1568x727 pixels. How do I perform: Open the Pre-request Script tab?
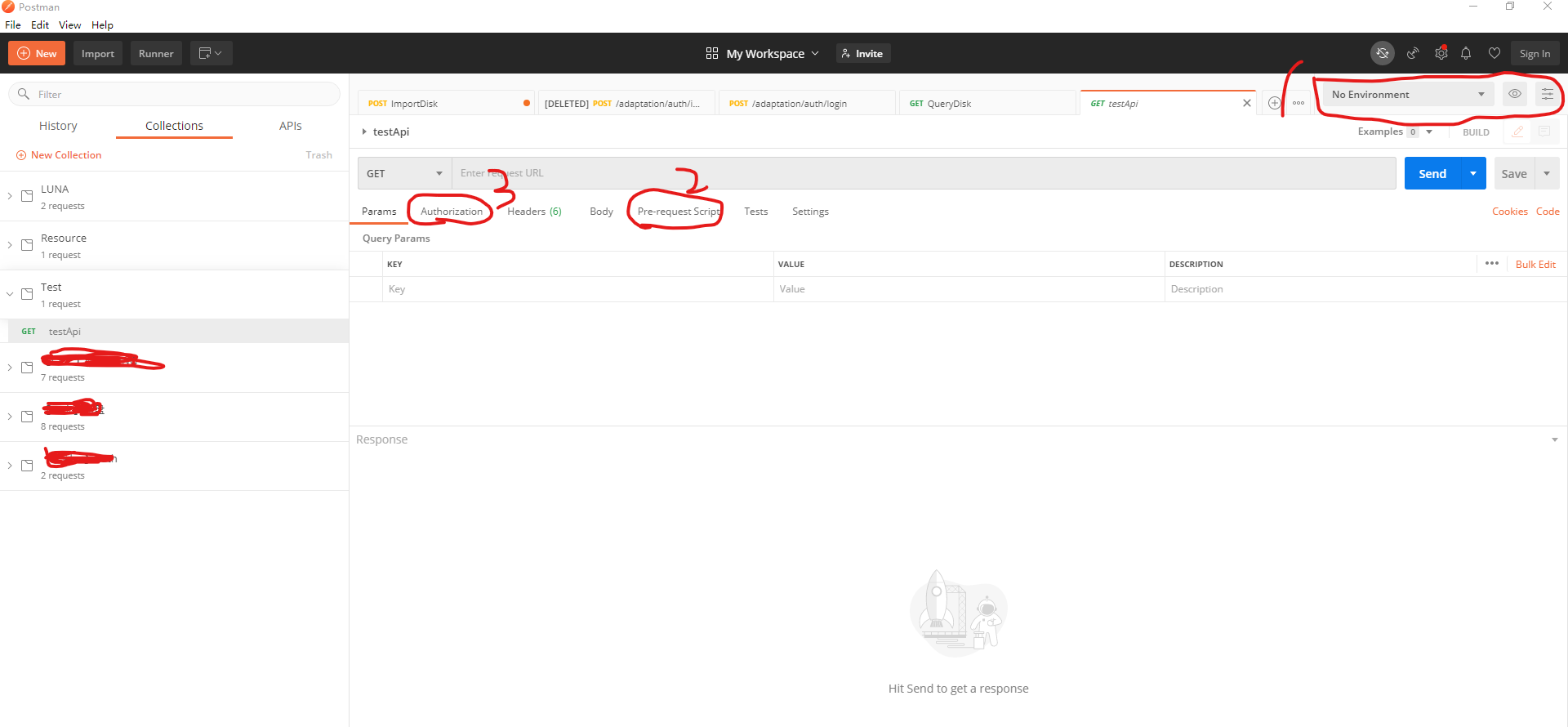click(679, 212)
